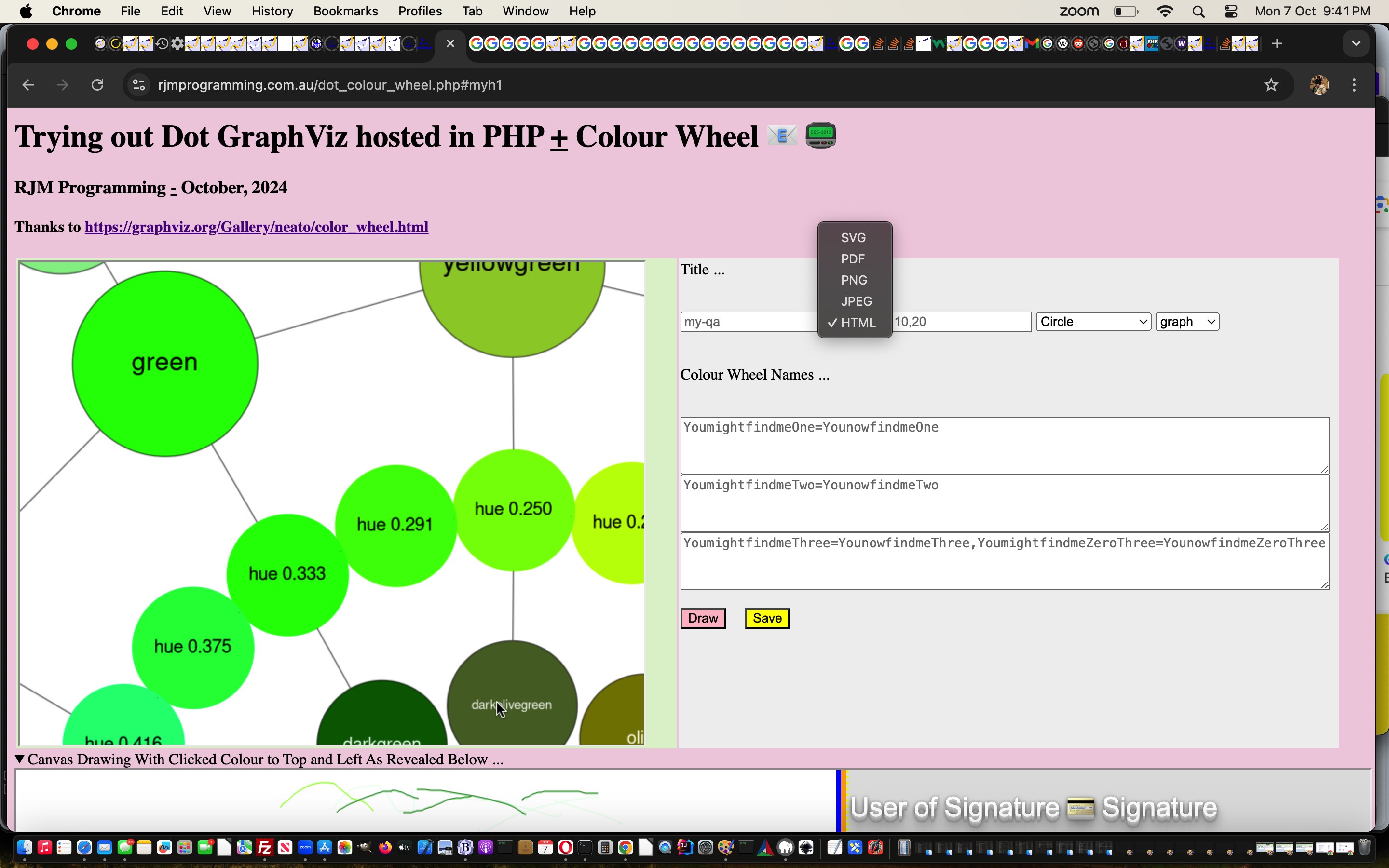This screenshot has width=1389, height=868.
Task: Click the SVG format option
Action: (x=852, y=237)
